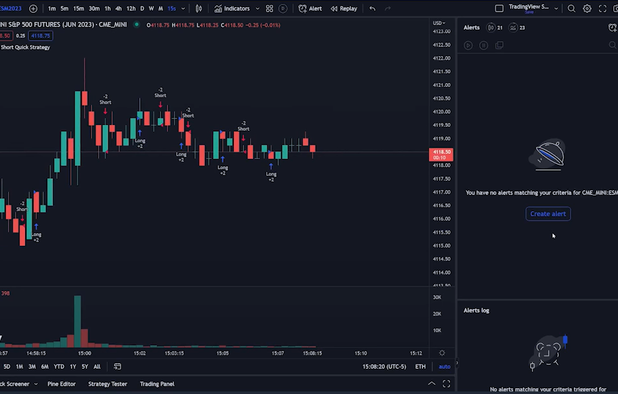Expand the Screener type dropdown arrow

pos(36,384)
